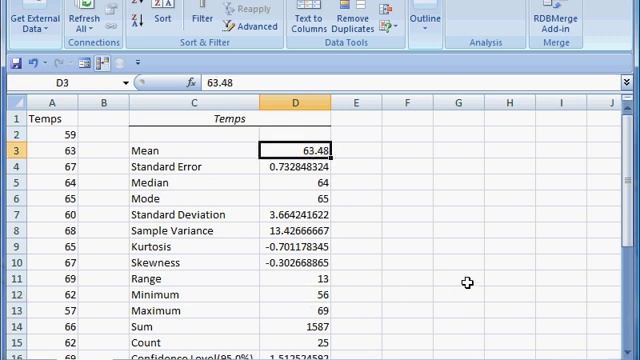Select the Sample Variance label
The image size is (640, 360).
pyautogui.click(x=194, y=231)
